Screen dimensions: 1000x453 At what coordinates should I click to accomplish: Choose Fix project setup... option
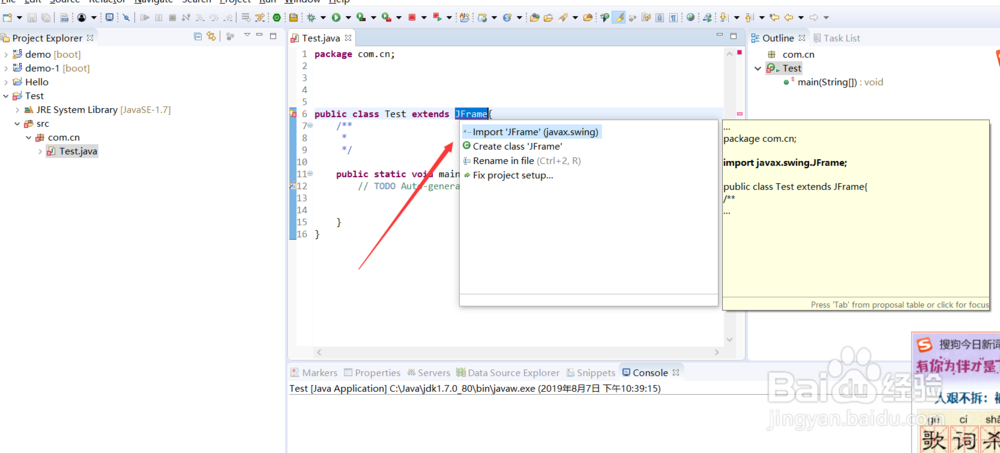[x=508, y=175]
